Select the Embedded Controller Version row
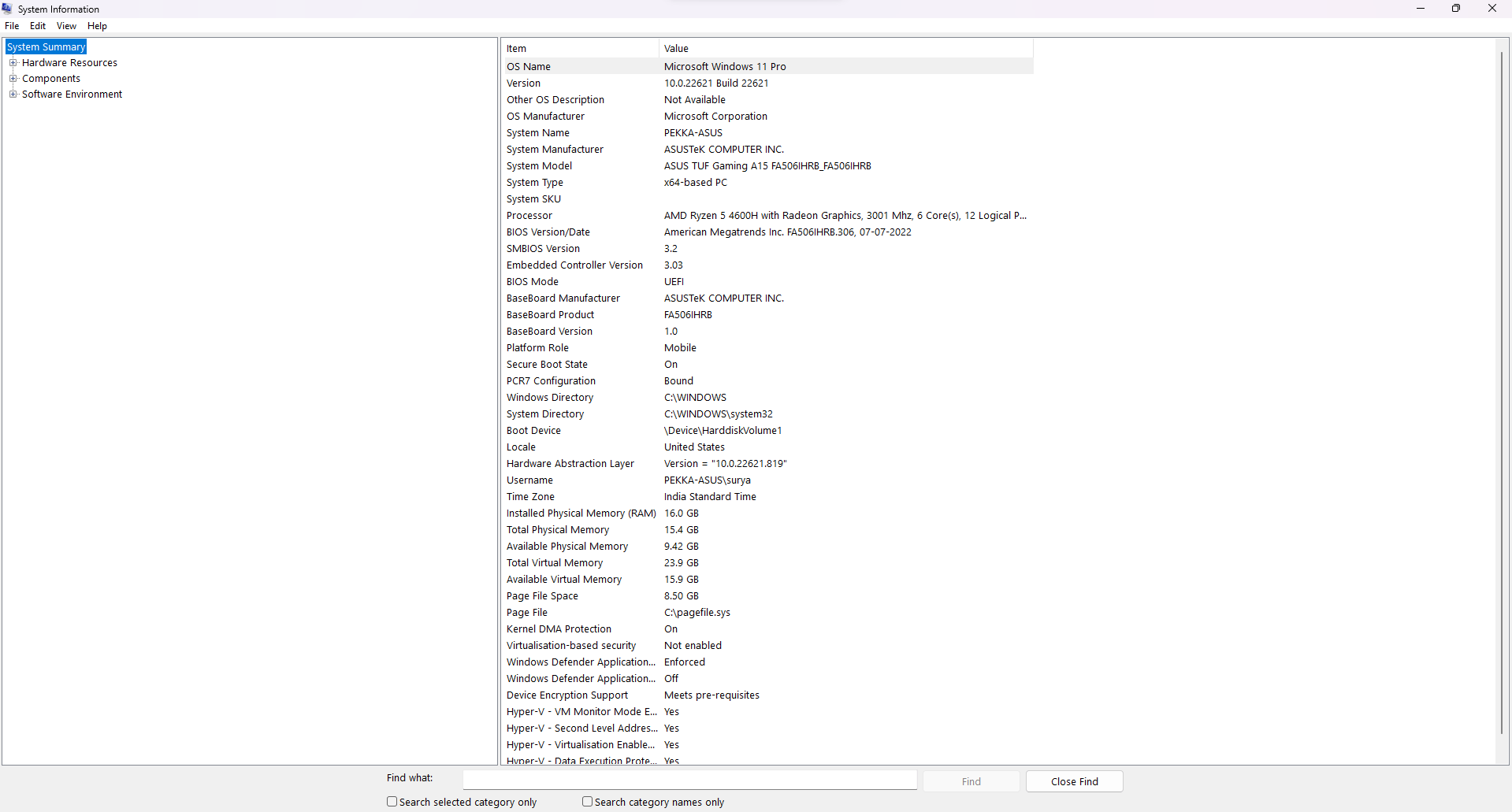The width and height of the screenshot is (1512, 812). click(768, 265)
